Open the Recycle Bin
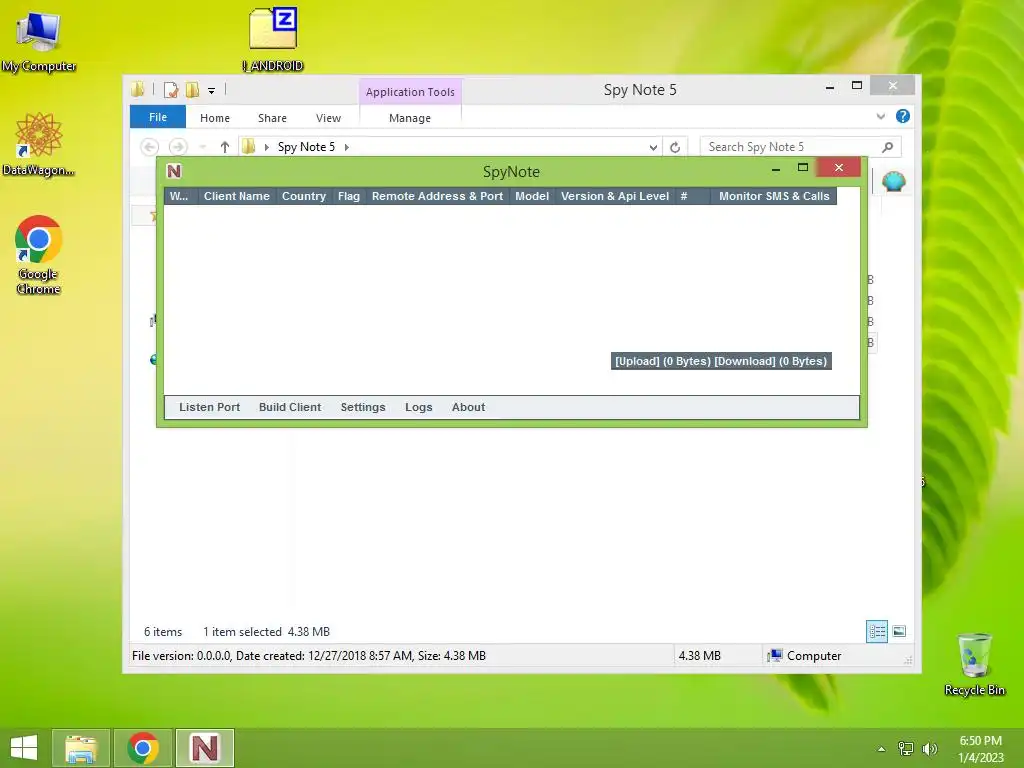The width and height of the screenshot is (1024, 768). [x=974, y=664]
